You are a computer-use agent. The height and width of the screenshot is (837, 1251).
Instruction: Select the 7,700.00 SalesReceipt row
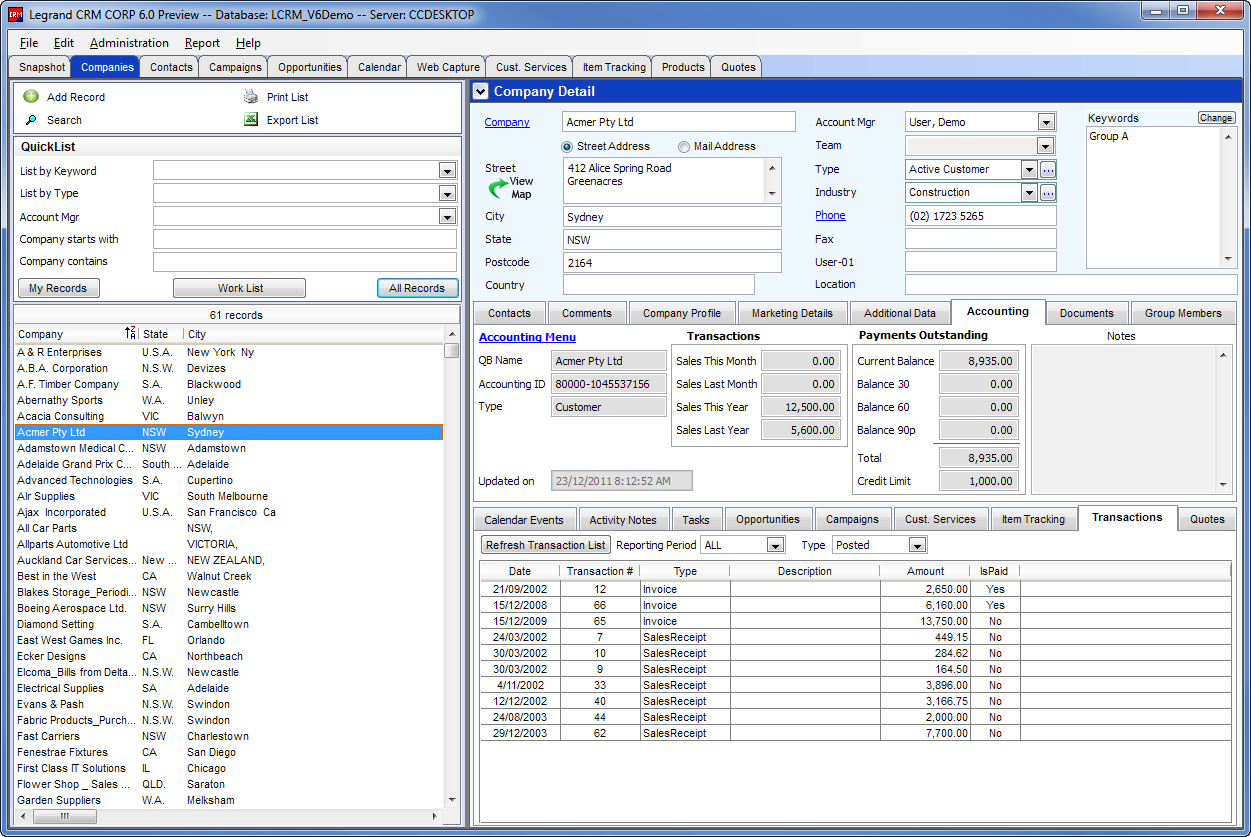tap(856, 733)
